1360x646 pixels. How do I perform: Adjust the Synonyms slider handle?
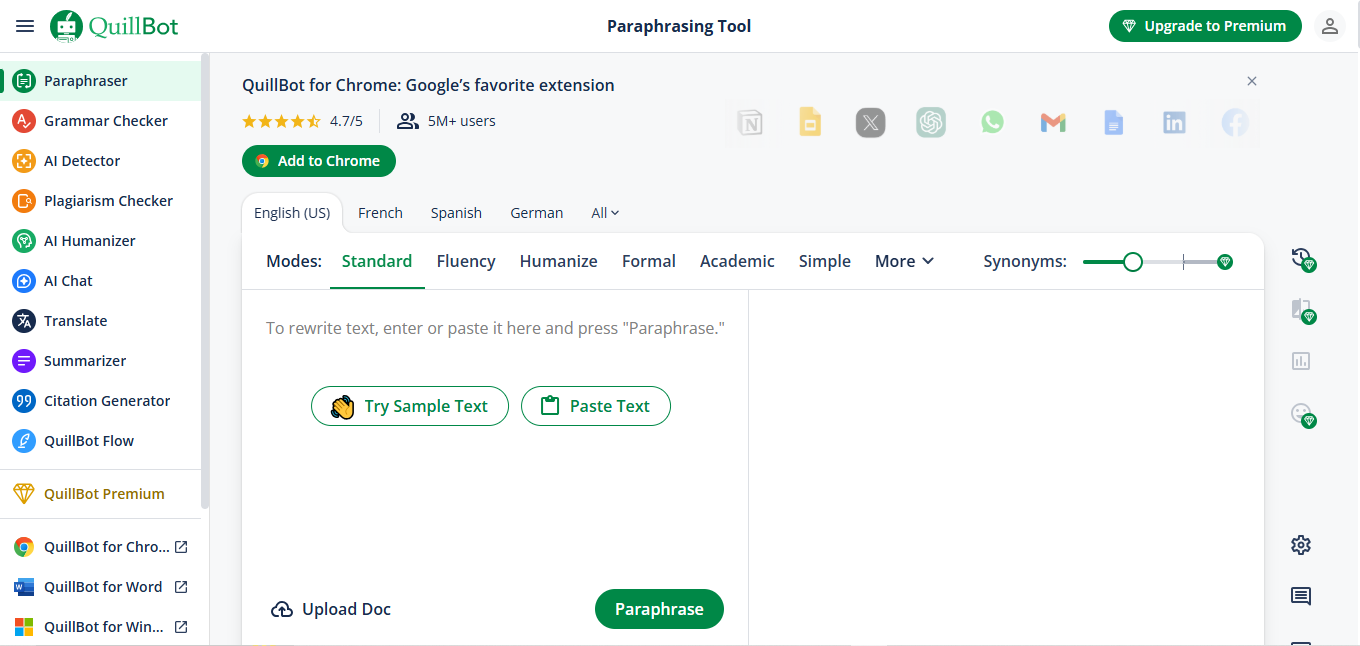[x=1132, y=262]
